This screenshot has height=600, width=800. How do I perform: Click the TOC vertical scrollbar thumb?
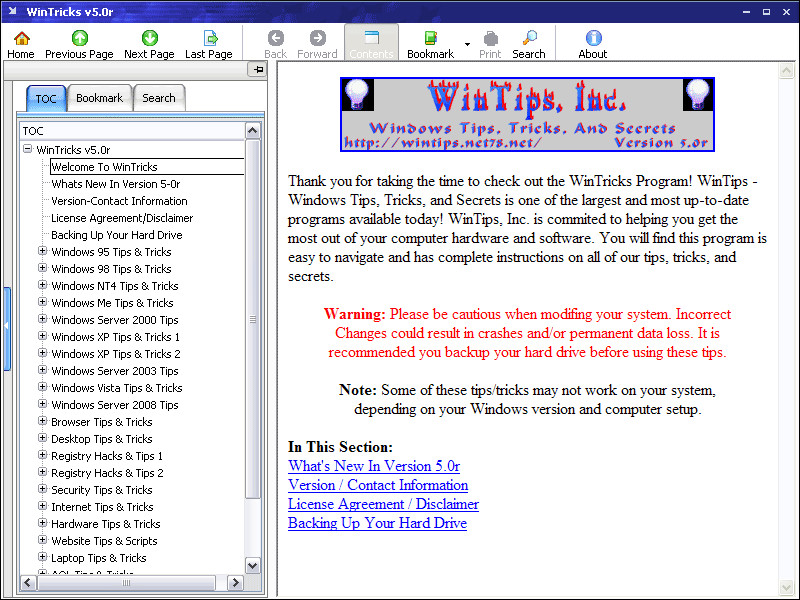tap(253, 319)
